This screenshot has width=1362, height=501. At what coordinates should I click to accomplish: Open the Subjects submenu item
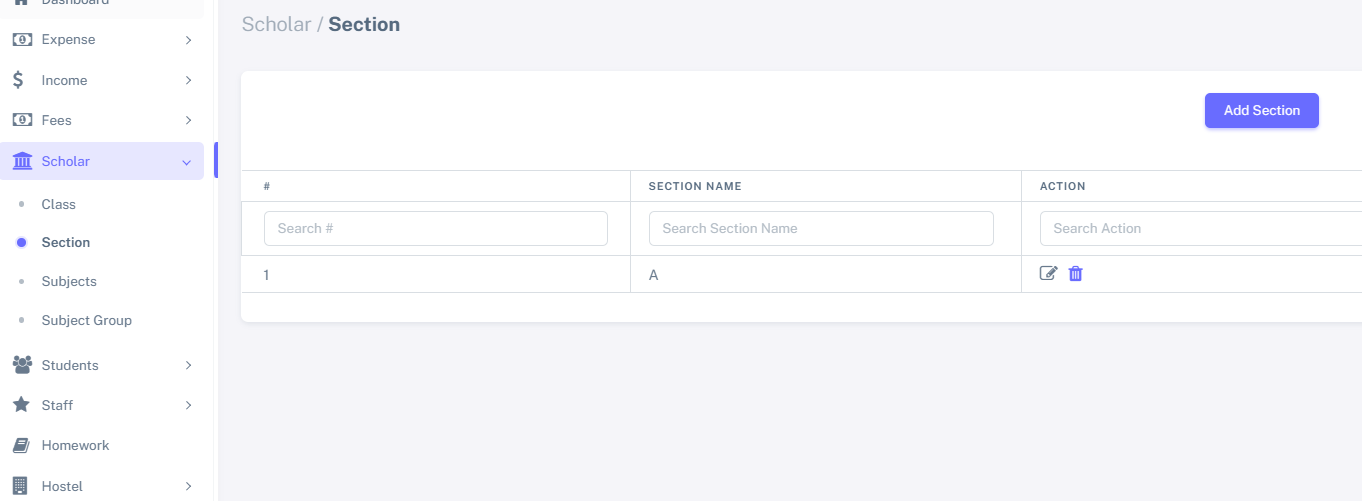click(69, 281)
